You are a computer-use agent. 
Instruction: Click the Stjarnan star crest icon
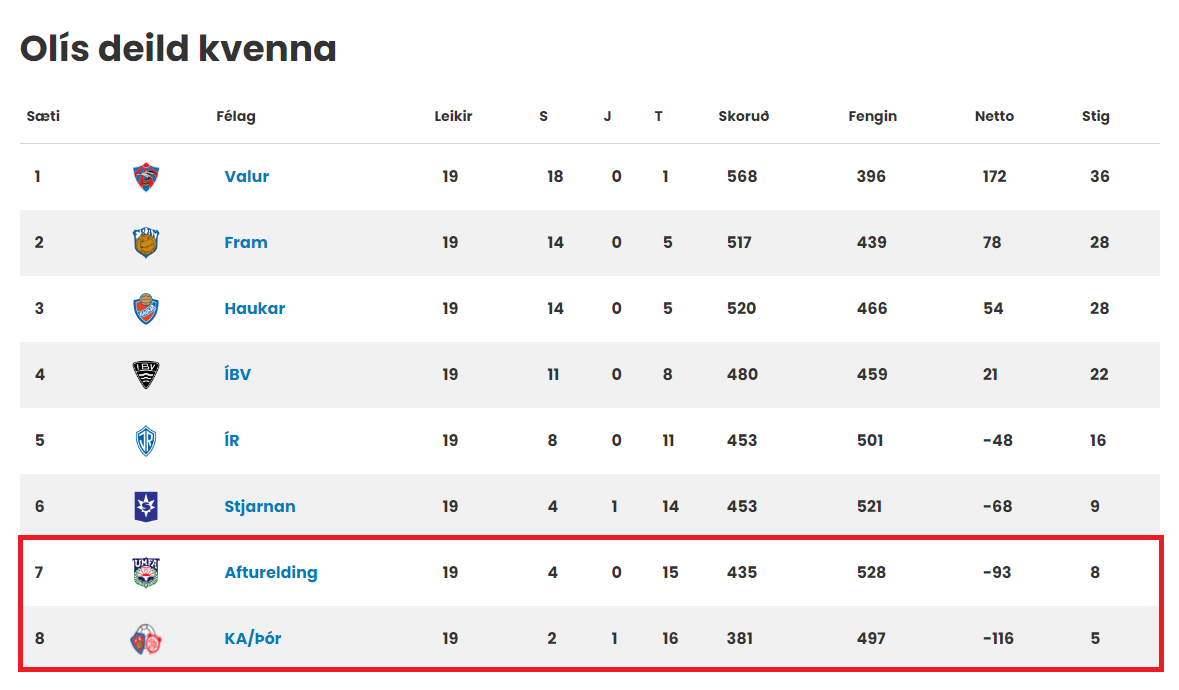(x=146, y=507)
